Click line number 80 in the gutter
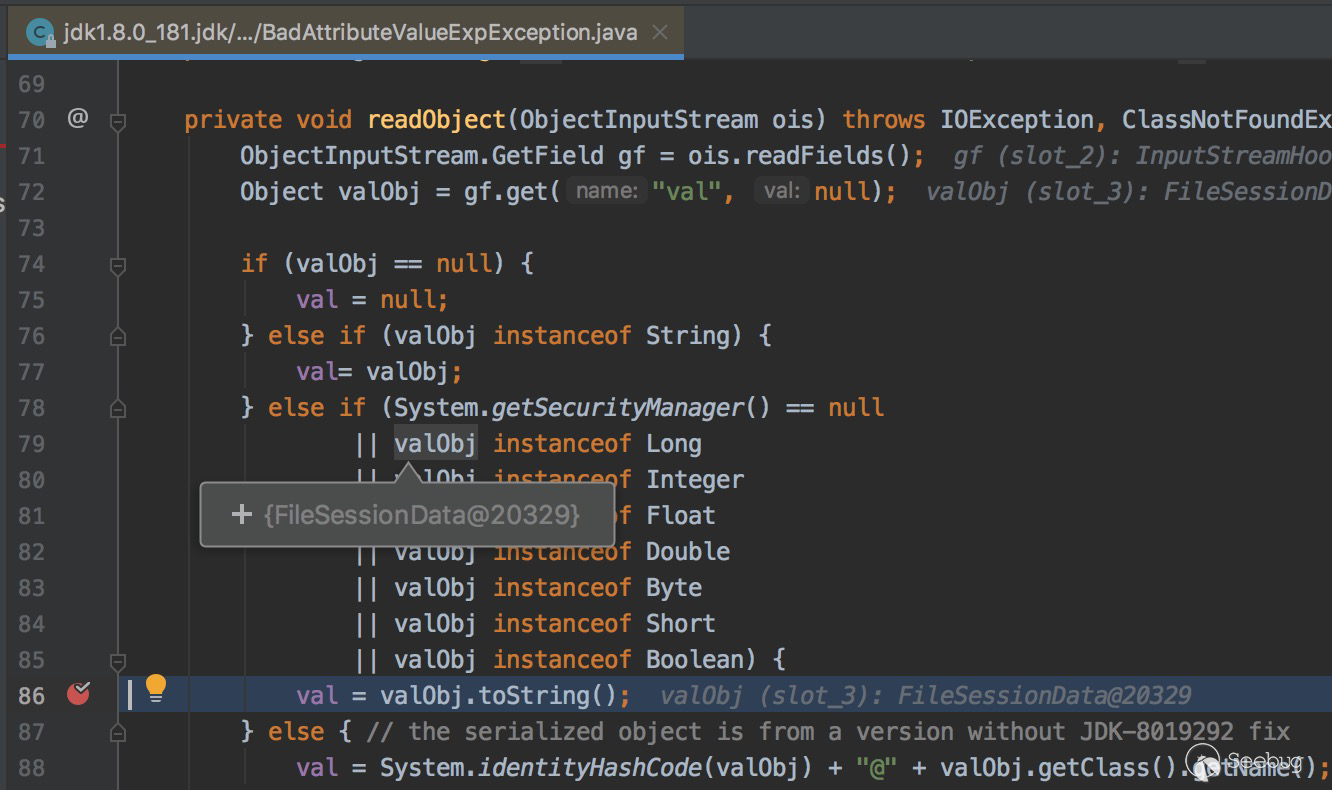 (31, 480)
